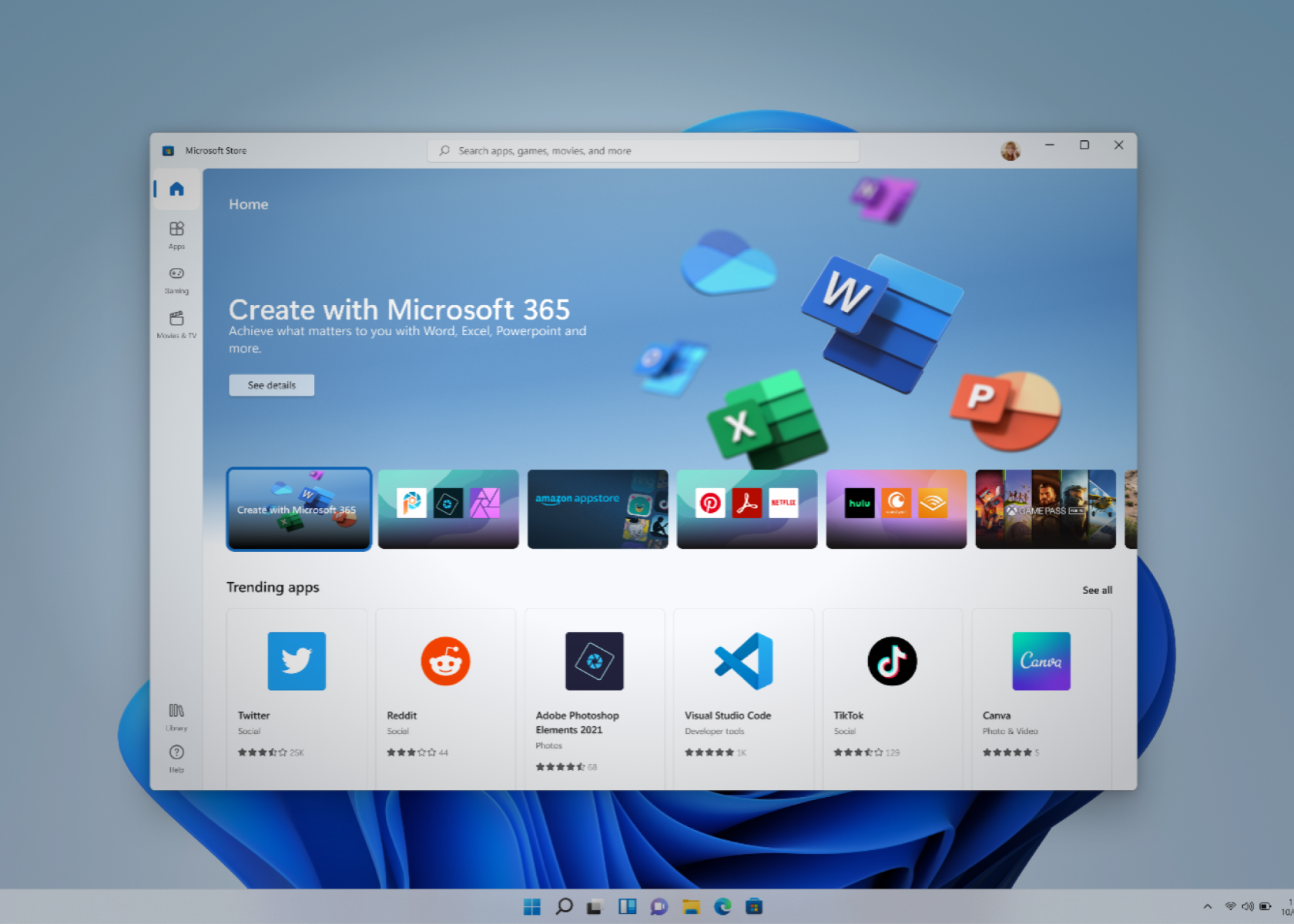1294x924 pixels.
Task: Click the Excel icon in hero banner
Action: click(x=768, y=421)
